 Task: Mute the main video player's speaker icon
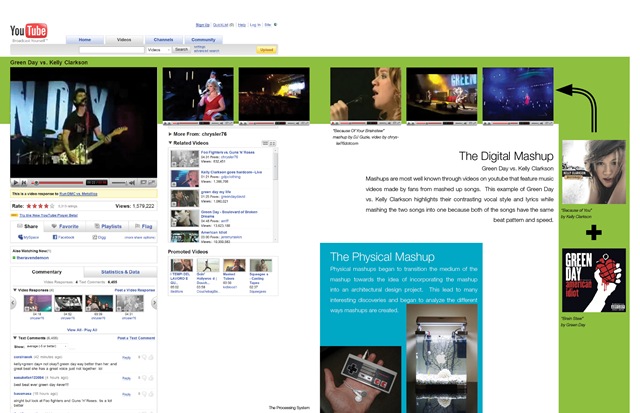pos(132,183)
